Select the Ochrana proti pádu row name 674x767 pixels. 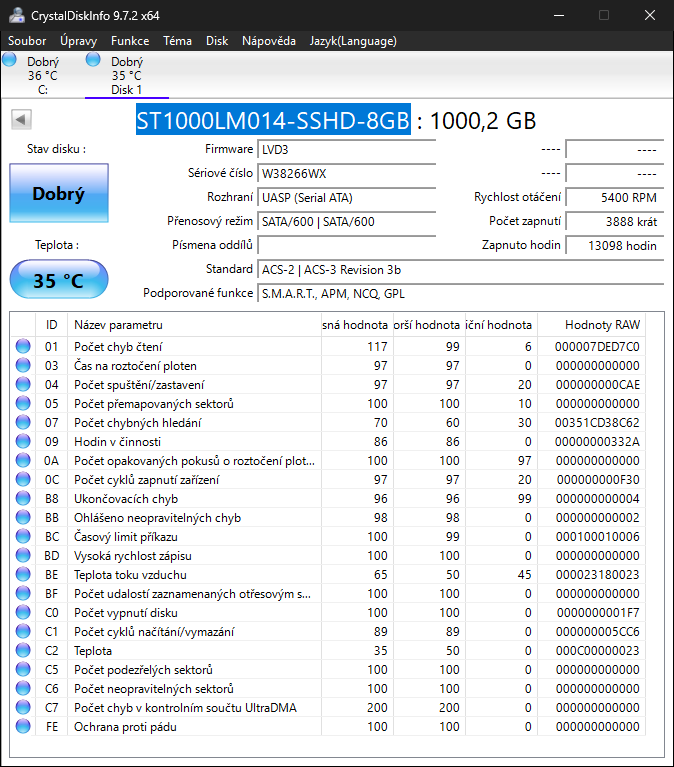click(x=125, y=727)
